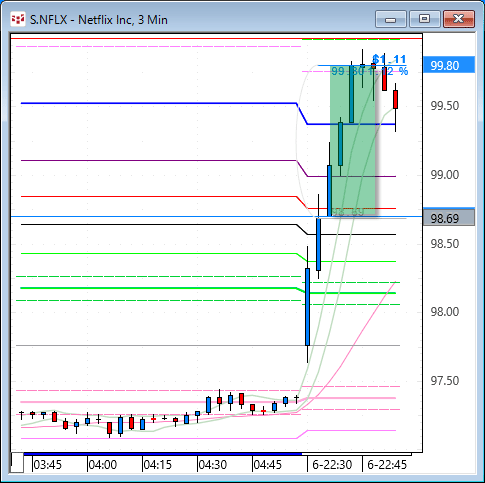Click the $1.11 profit annotation text
The image size is (485, 483).
[389, 59]
